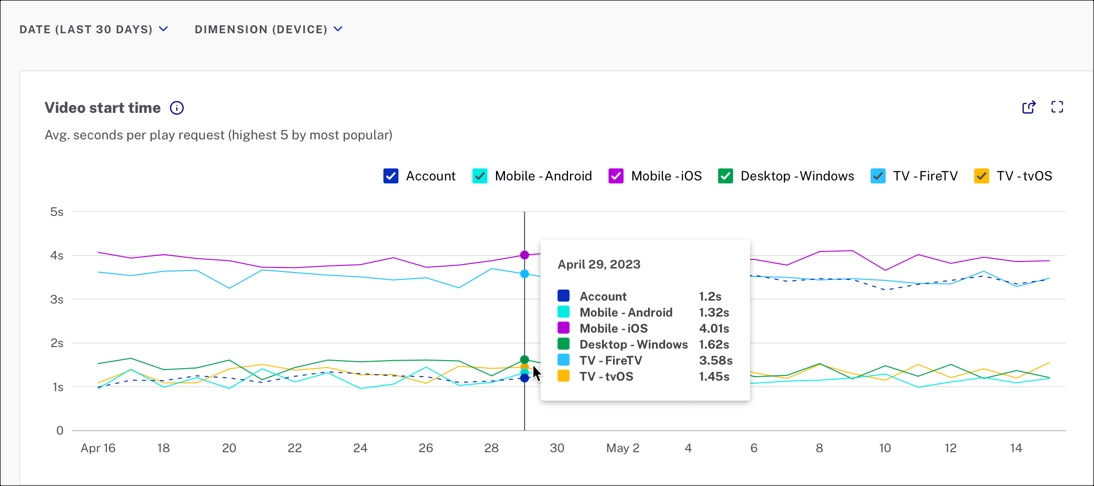Uncheck the Account series checkbox
The height and width of the screenshot is (486, 1094).
(x=391, y=176)
